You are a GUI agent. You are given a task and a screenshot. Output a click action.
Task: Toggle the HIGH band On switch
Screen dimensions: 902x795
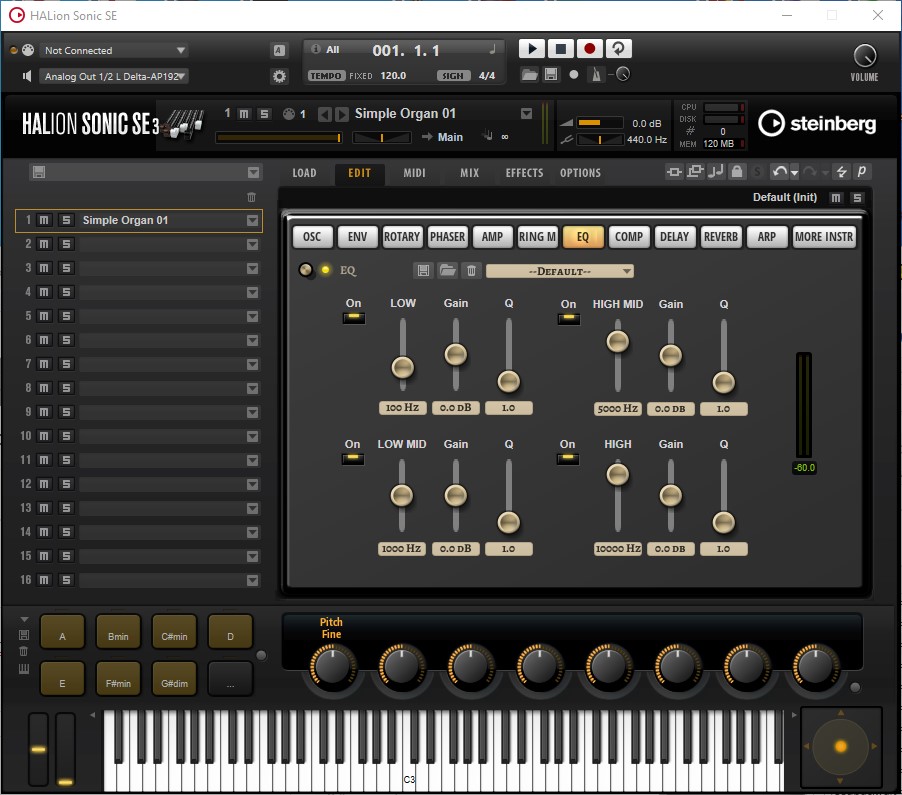[568, 458]
